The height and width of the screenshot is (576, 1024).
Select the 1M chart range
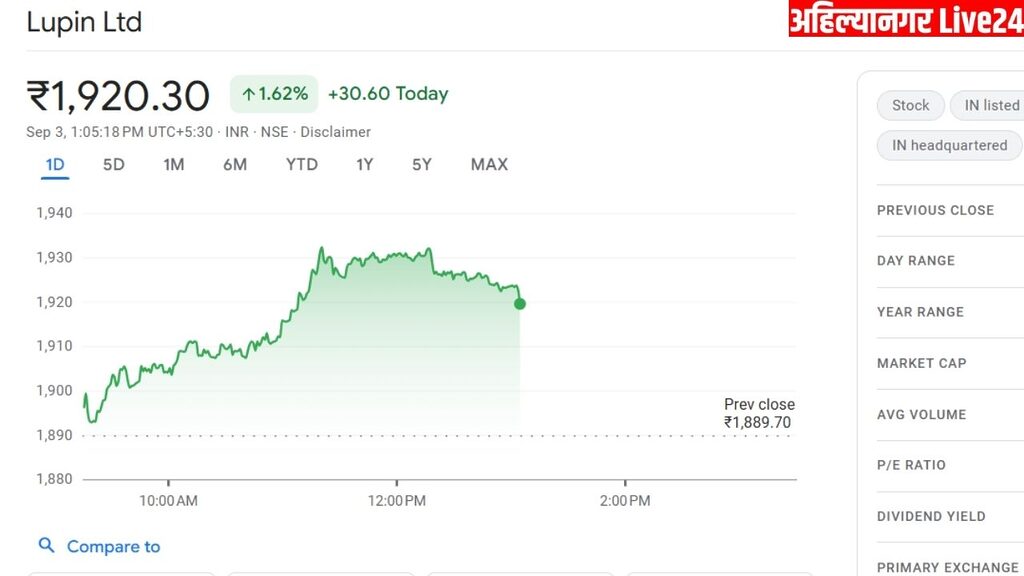coord(174,164)
